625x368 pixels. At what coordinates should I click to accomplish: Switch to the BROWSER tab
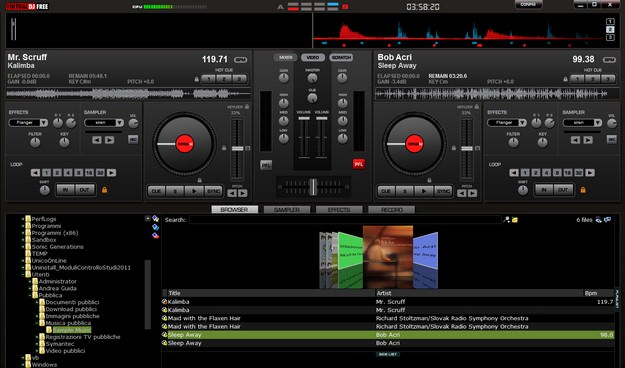click(234, 210)
